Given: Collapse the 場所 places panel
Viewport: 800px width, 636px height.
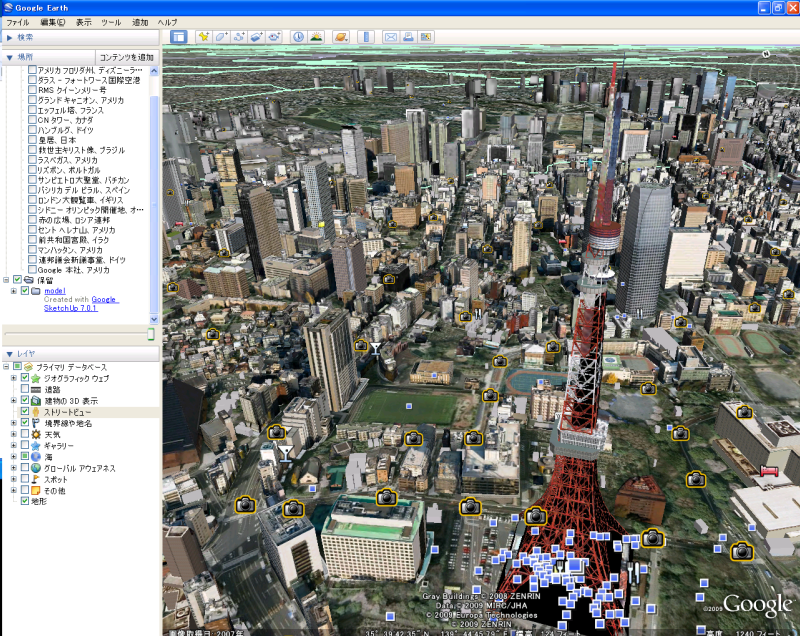Looking at the screenshot, I should tap(9, 57).
